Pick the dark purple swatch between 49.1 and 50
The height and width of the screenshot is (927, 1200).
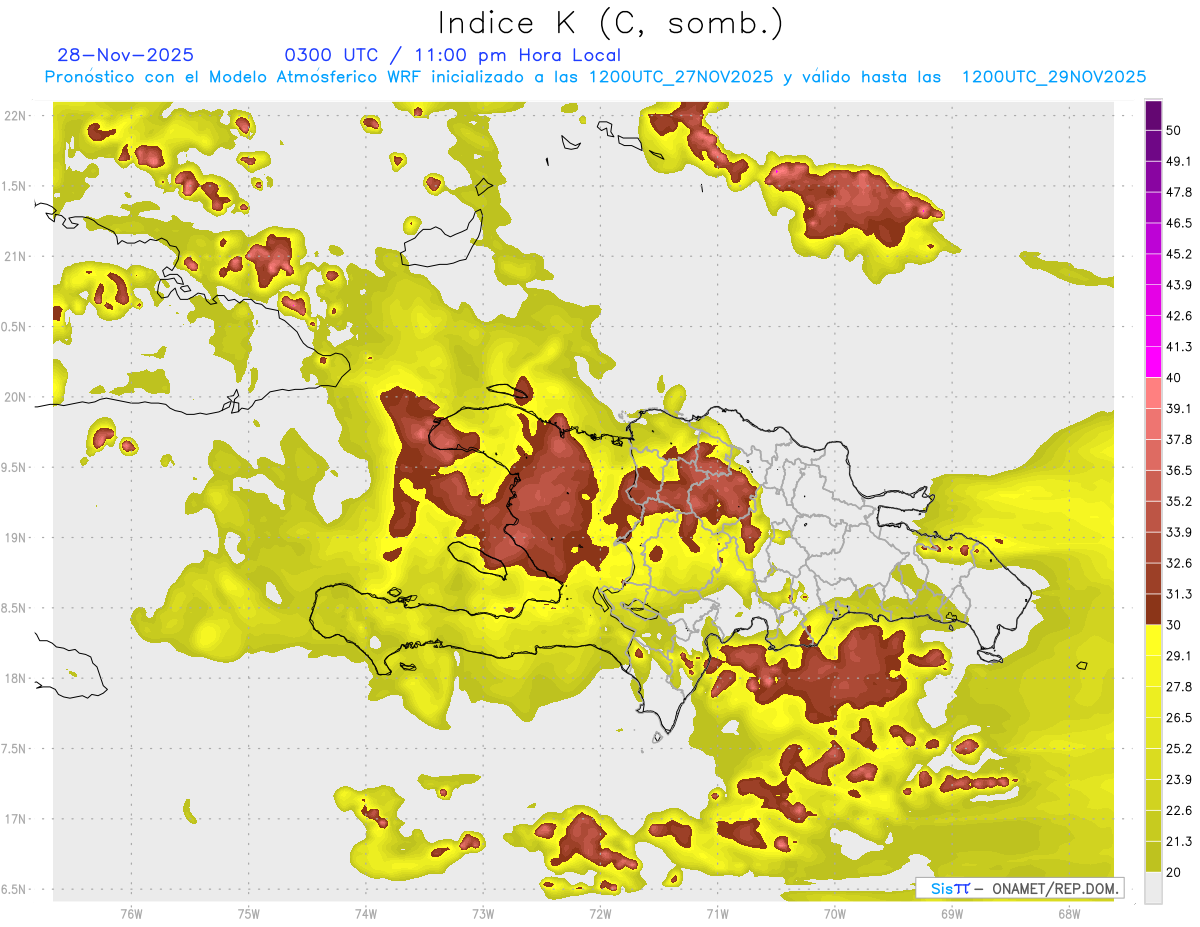coord(1153,146)
